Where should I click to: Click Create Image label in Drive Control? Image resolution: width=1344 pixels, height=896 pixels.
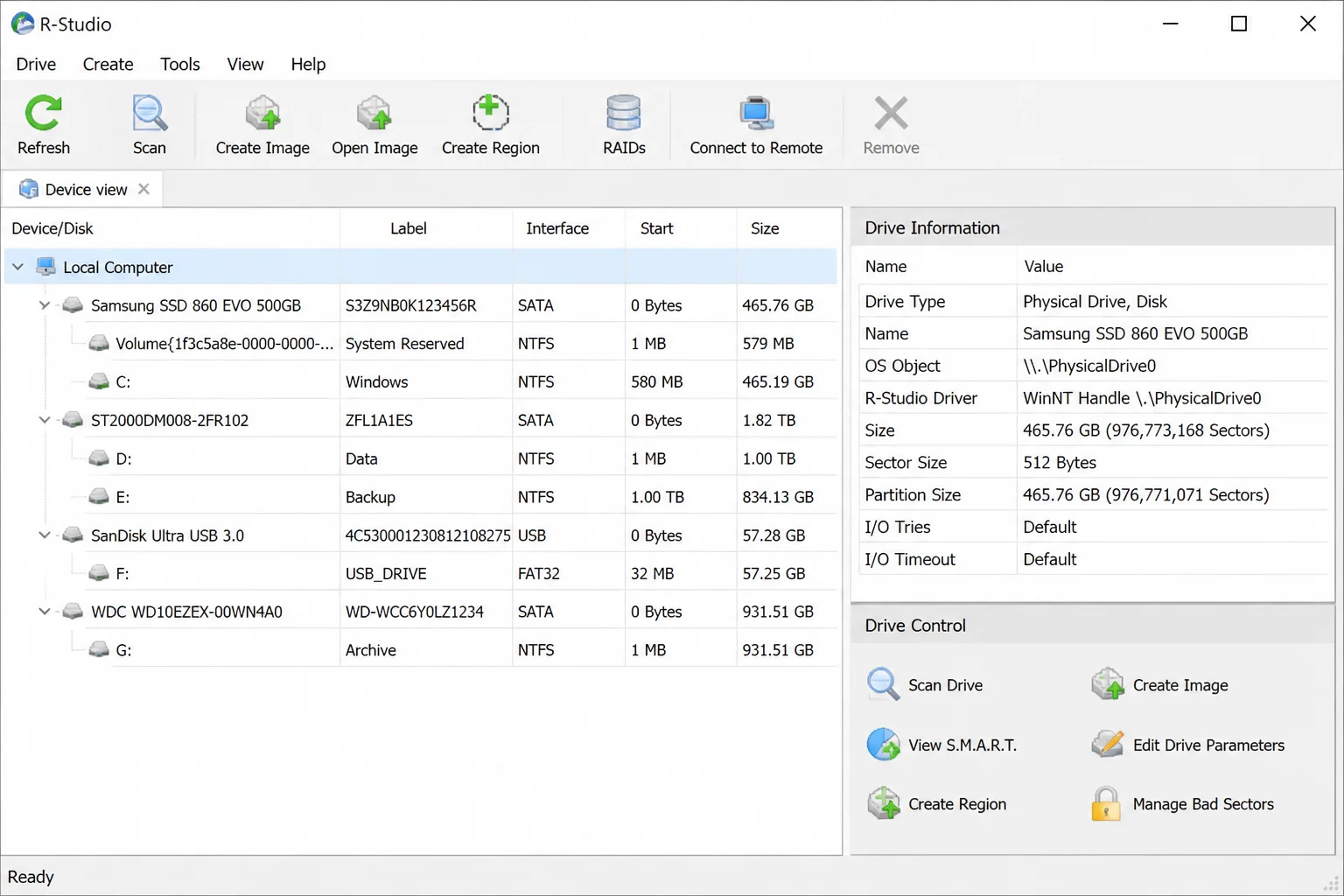1180,685
